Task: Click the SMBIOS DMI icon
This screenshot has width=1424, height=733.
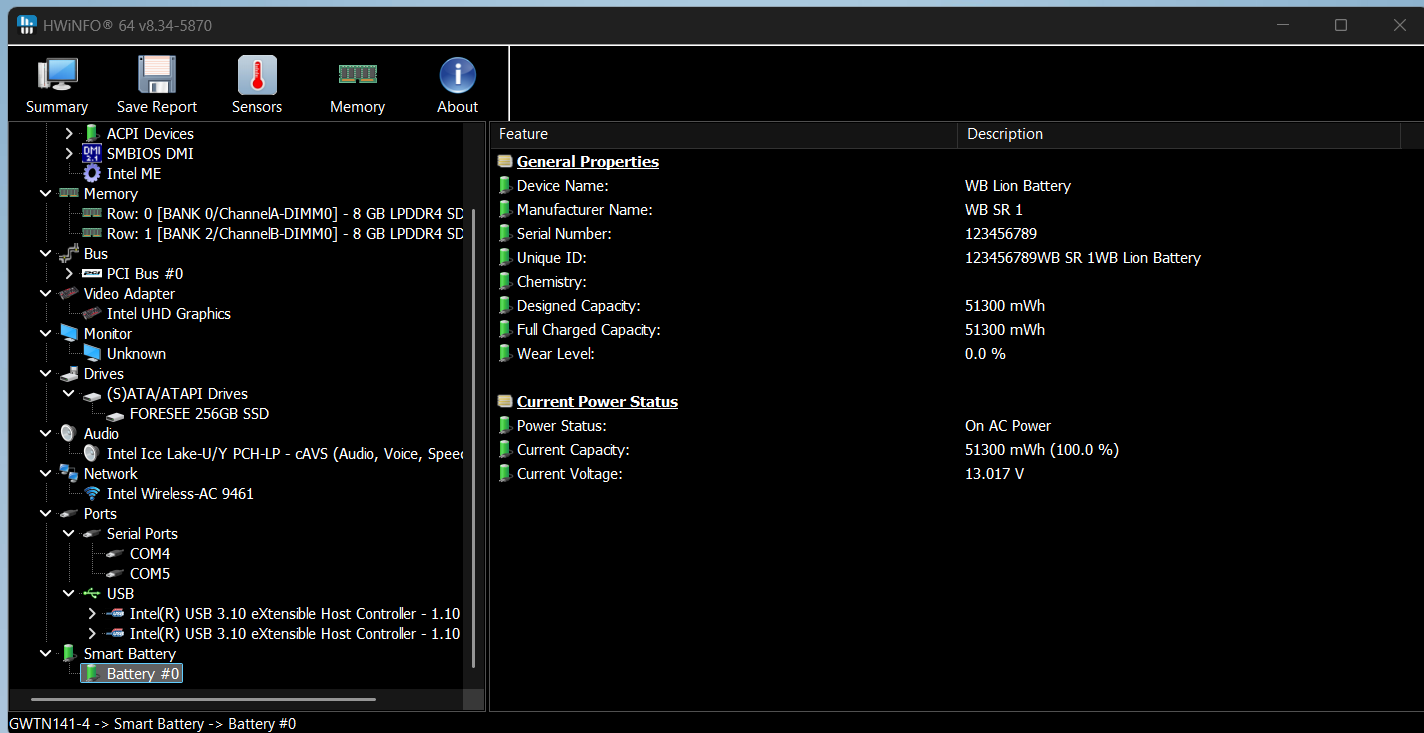Action: (92, 153)
